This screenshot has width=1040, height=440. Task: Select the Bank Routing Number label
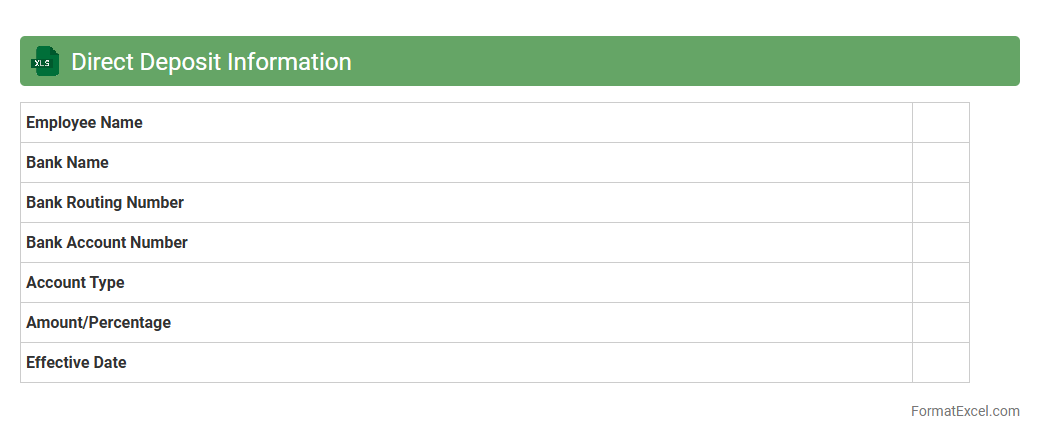tap(105, 203)
